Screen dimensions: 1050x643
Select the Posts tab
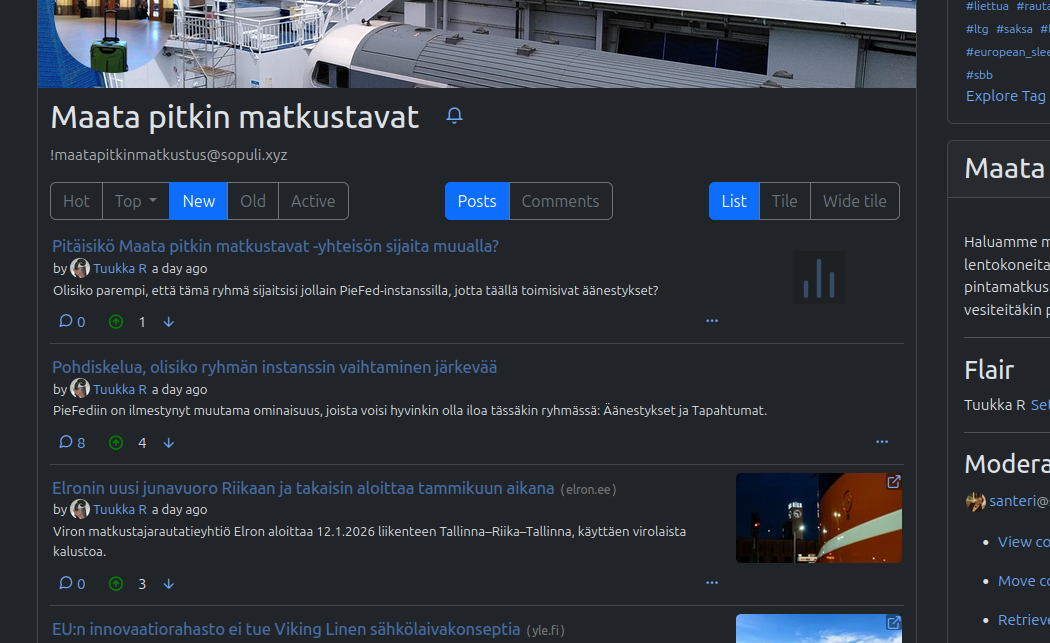[x=477, y=201]
